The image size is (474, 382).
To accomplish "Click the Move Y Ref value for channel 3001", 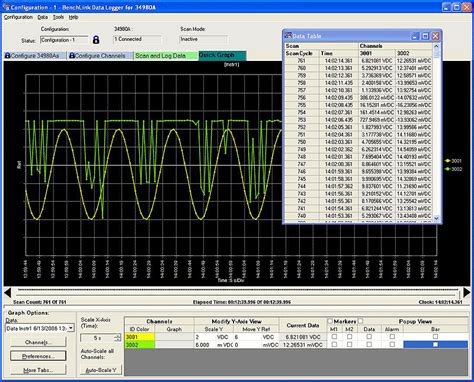I will point(248,337).
